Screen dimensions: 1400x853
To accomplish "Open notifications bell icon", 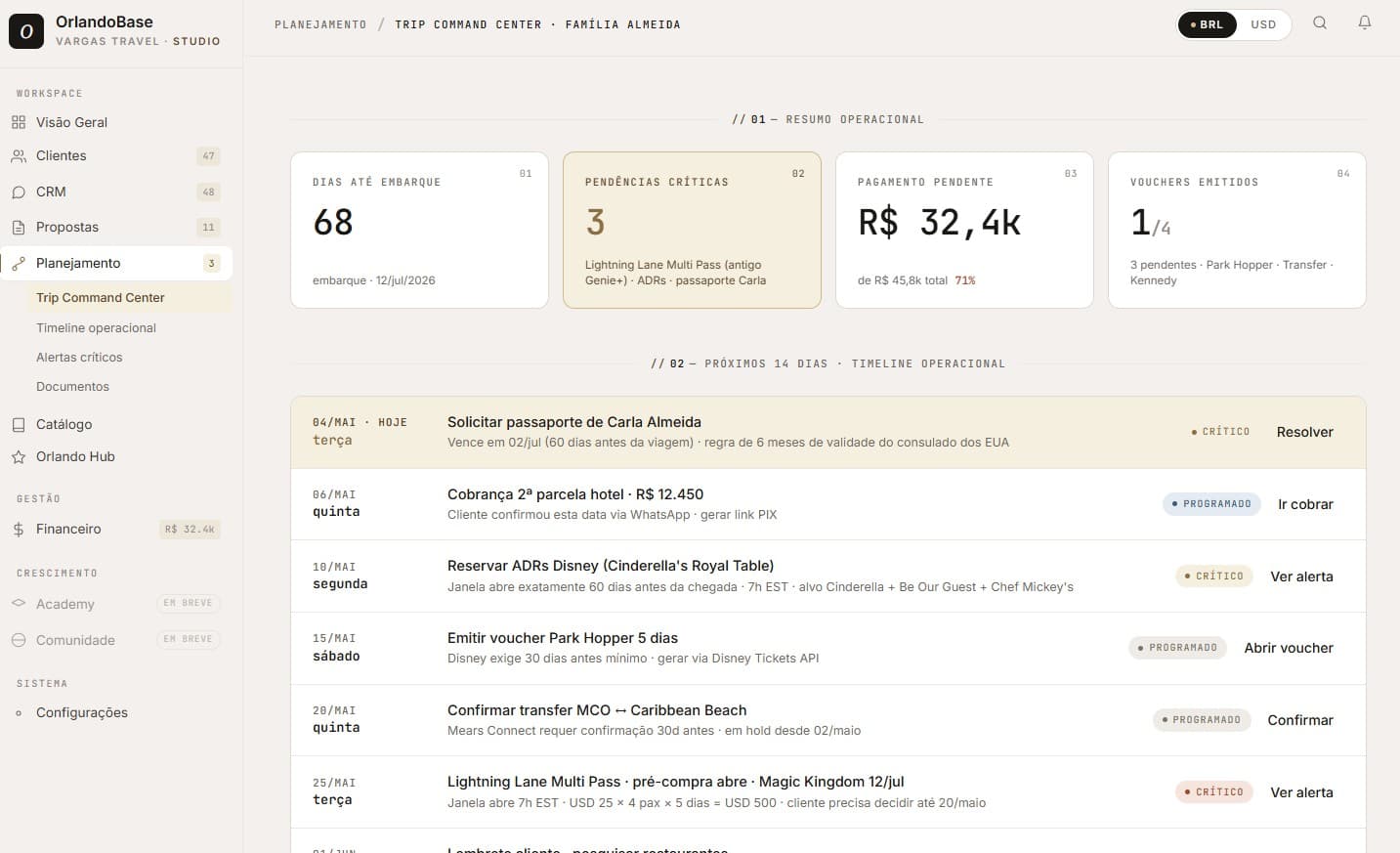I will pos(1365,23).
